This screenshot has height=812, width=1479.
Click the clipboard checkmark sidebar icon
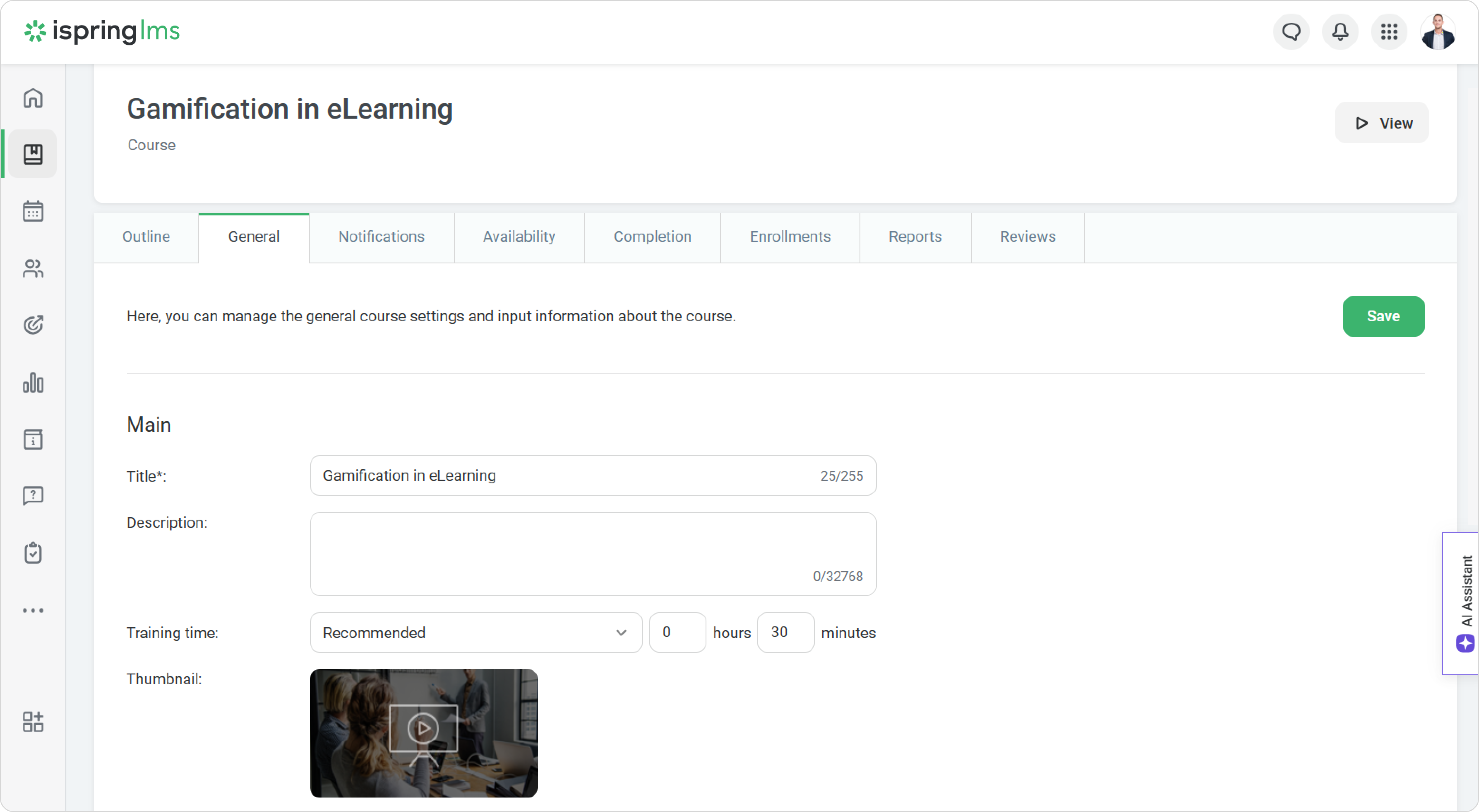pyautogui.click(x=33, y=553)
